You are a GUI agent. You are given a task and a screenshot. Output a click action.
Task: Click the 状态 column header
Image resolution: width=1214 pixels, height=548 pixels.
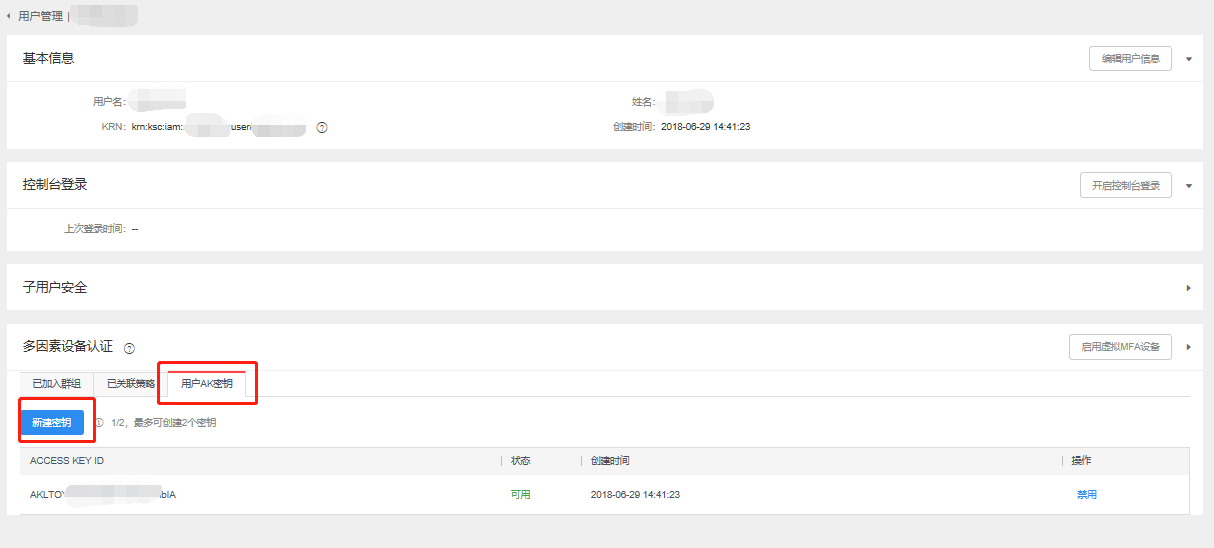tap(520, 461)
